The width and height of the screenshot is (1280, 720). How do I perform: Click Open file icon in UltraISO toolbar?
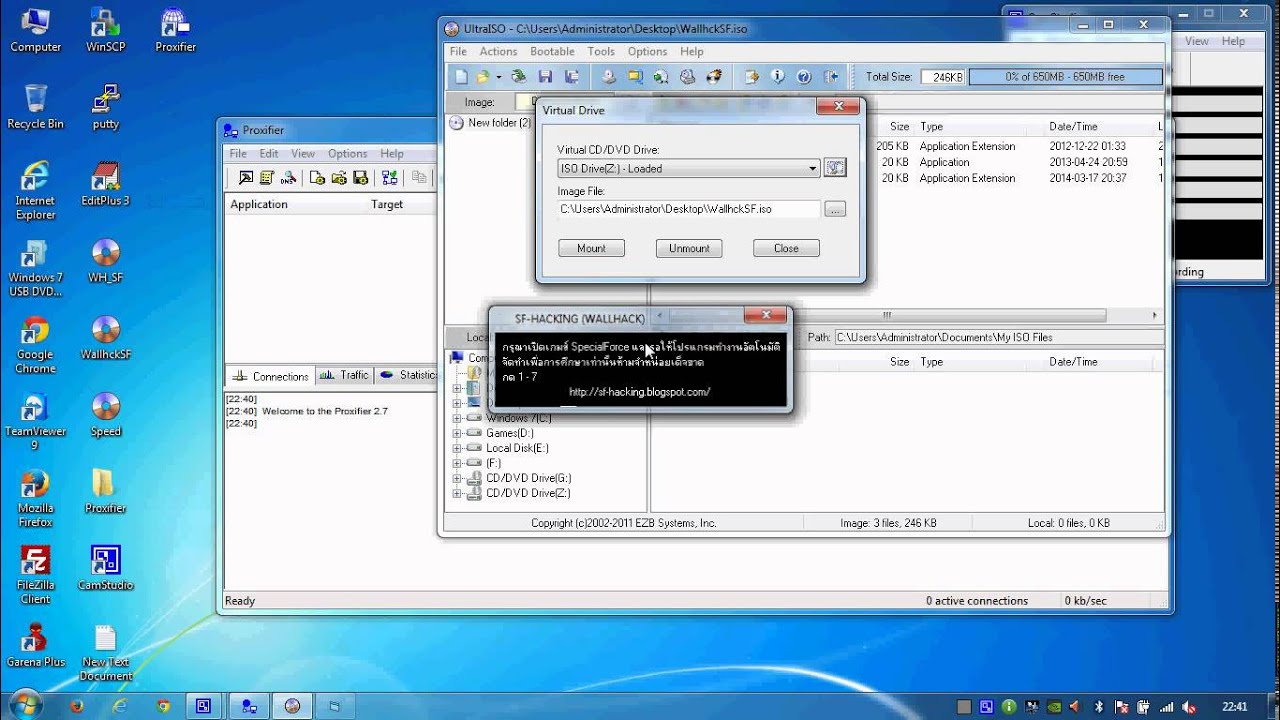pos(483,77)
